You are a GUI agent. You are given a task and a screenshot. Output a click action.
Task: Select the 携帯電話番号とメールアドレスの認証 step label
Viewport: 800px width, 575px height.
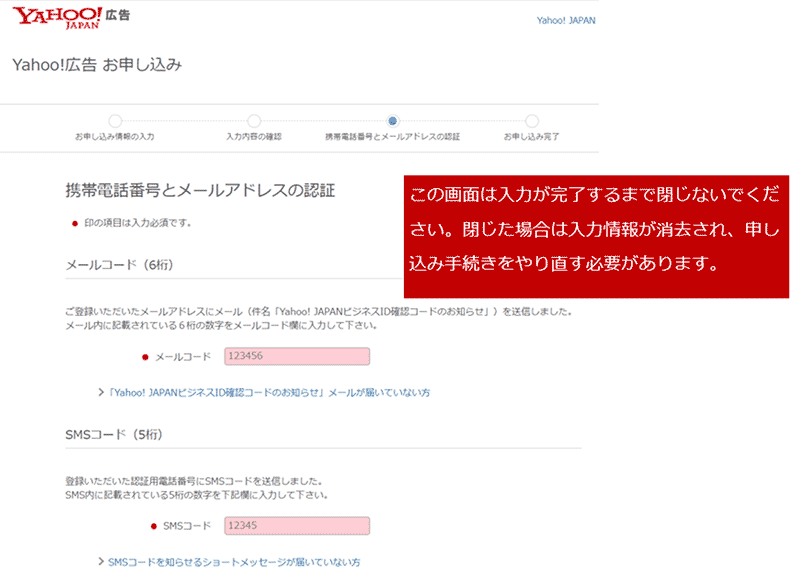pos(393,136)
